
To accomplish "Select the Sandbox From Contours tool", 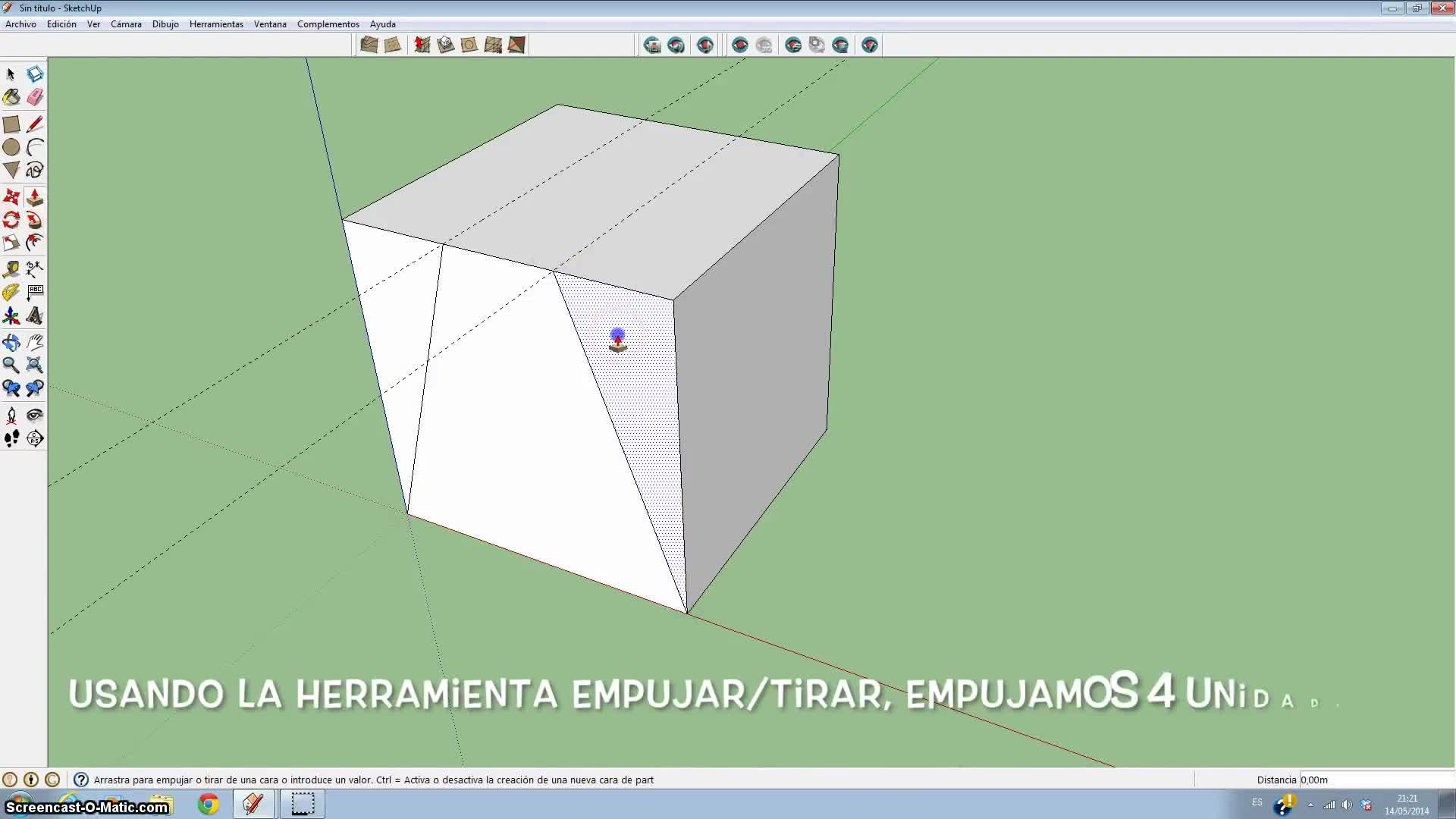I will point(369,45).
